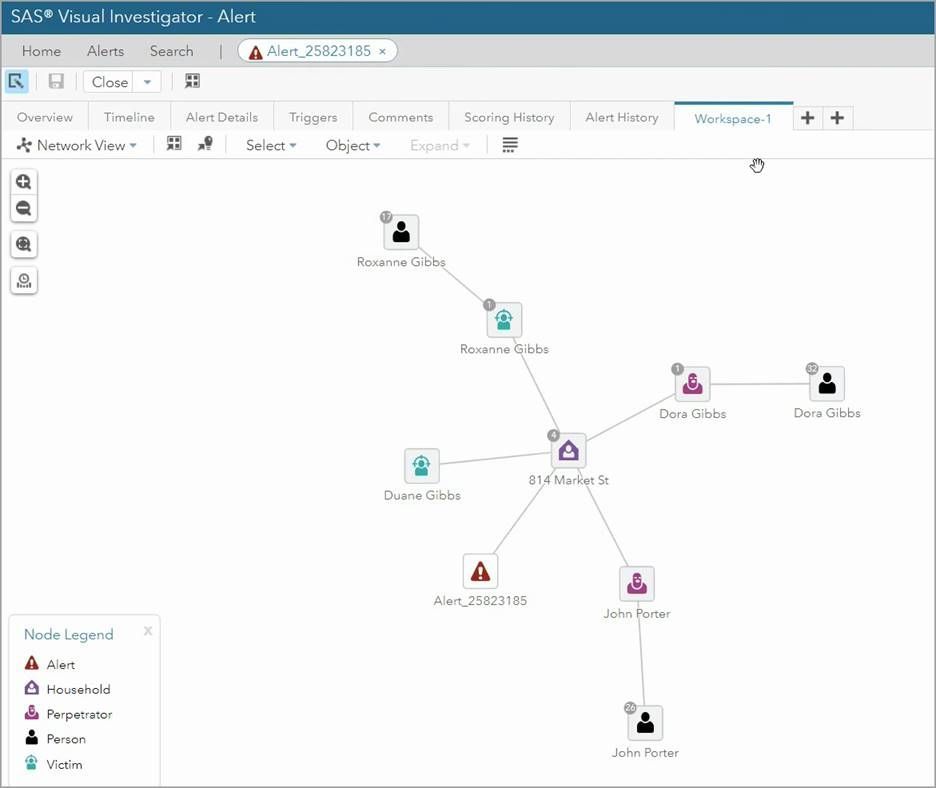Image resolution: width=936 pixels, height=788 pixels.
Task: Click the 4 badge on 814 Market St
Action: (x=554, y=435)
